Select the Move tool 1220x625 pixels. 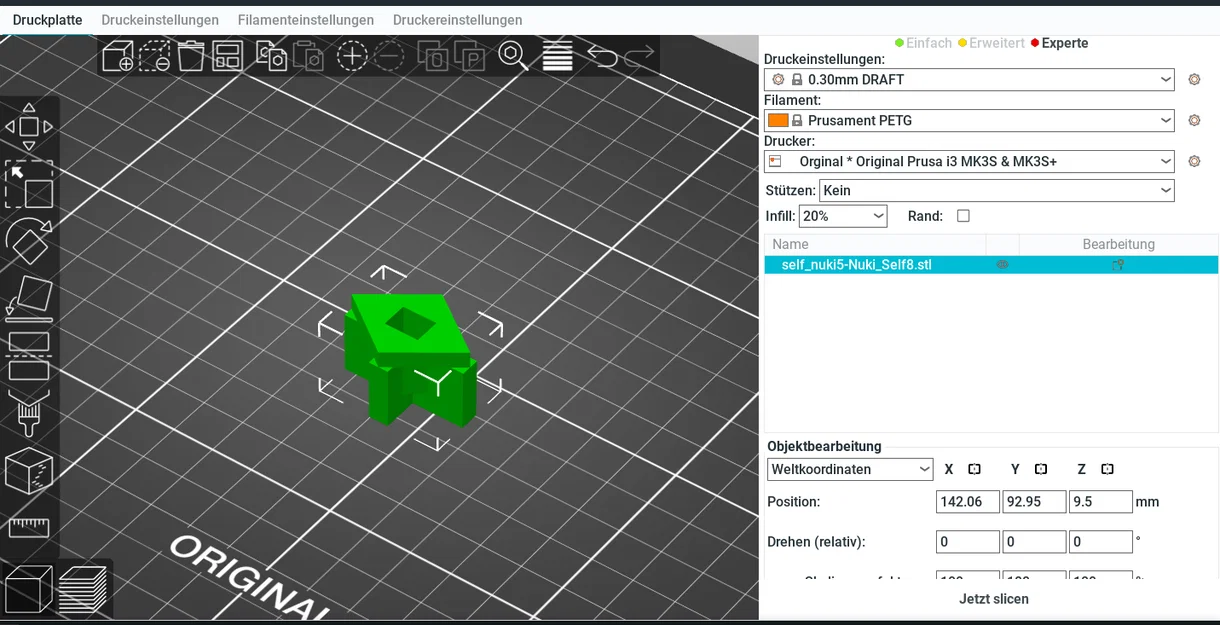coord(29,127)
